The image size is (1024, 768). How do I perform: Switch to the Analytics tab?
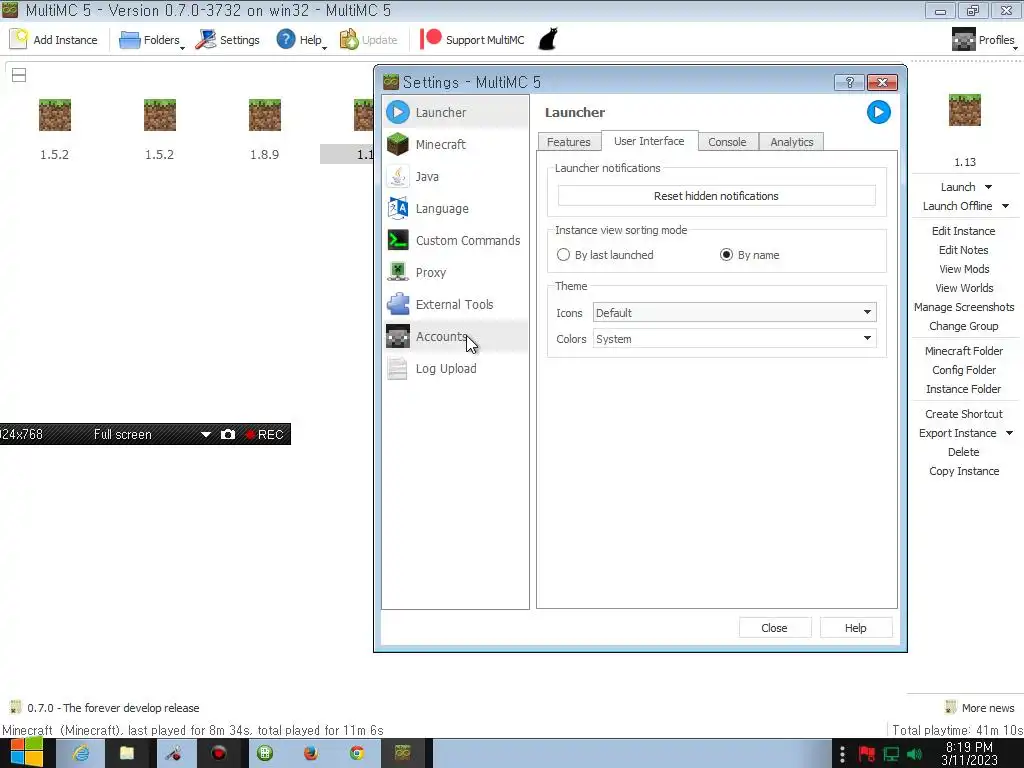[x=792, y=142]
